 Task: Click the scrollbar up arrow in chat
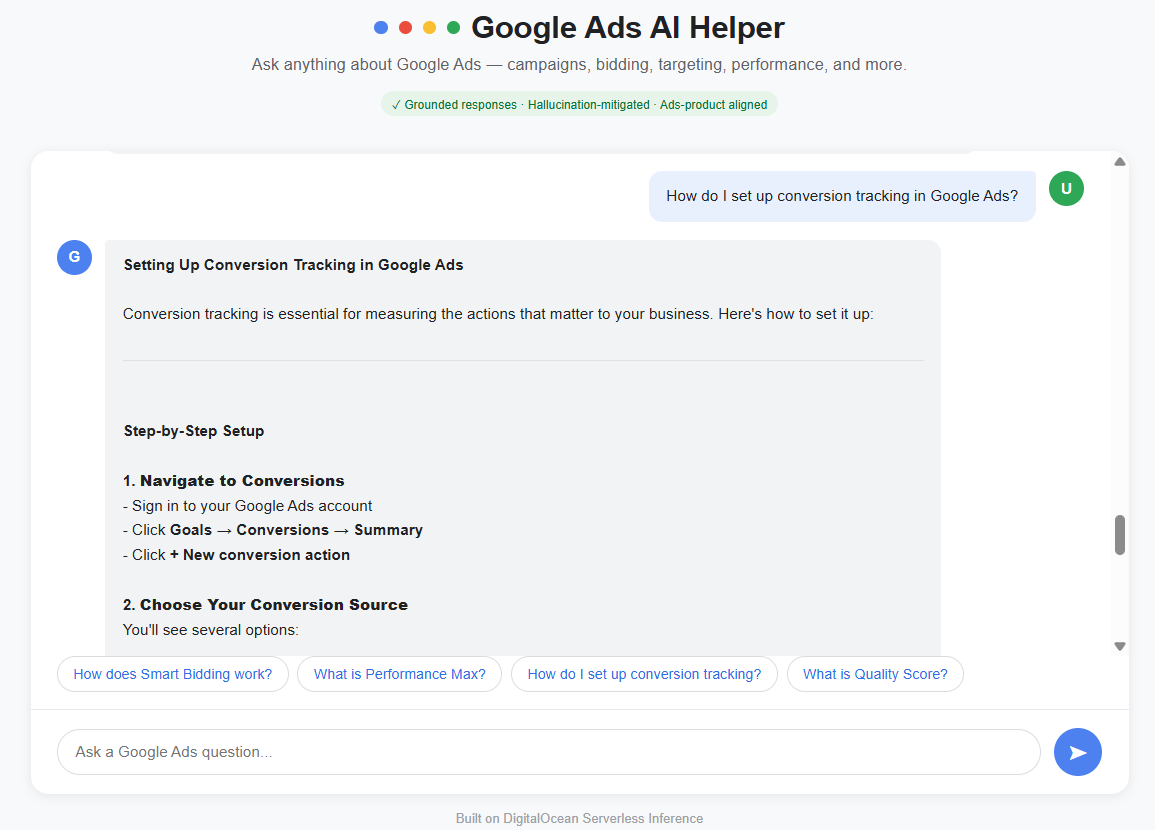[1120, 162]
